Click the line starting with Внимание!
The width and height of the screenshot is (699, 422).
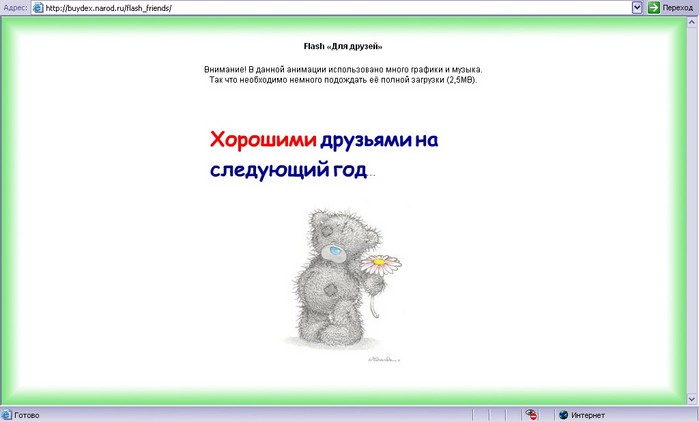click(x=343, y=70)
